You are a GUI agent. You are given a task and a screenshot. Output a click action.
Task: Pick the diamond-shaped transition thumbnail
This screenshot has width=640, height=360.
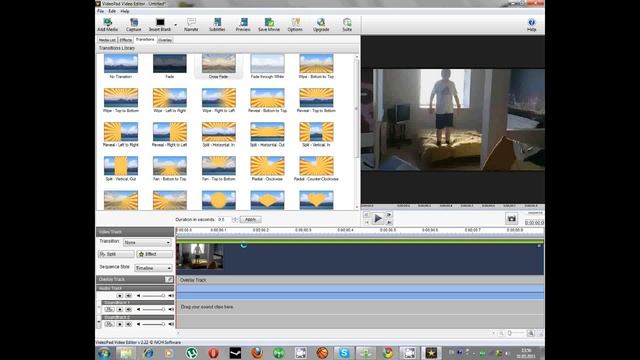coord(267,200)
